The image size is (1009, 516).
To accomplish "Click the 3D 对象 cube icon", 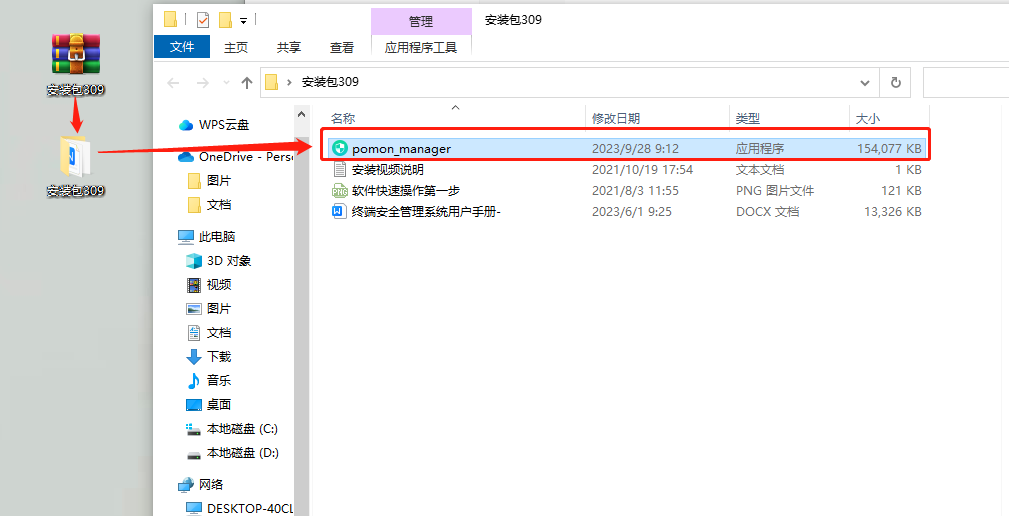I will 194,261.
